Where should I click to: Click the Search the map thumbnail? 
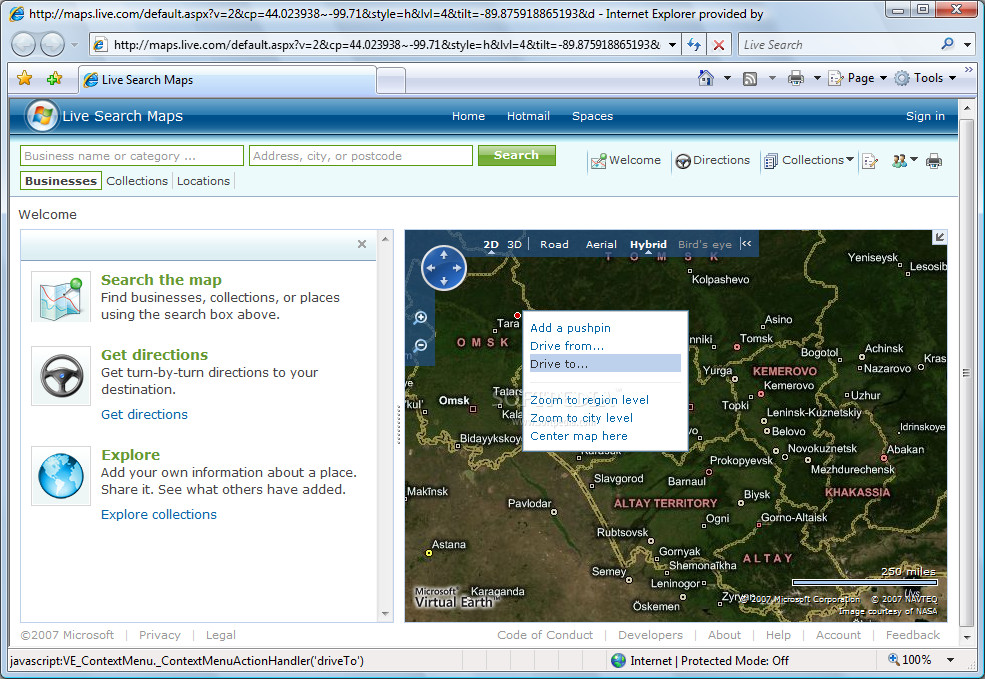(61, 297)
